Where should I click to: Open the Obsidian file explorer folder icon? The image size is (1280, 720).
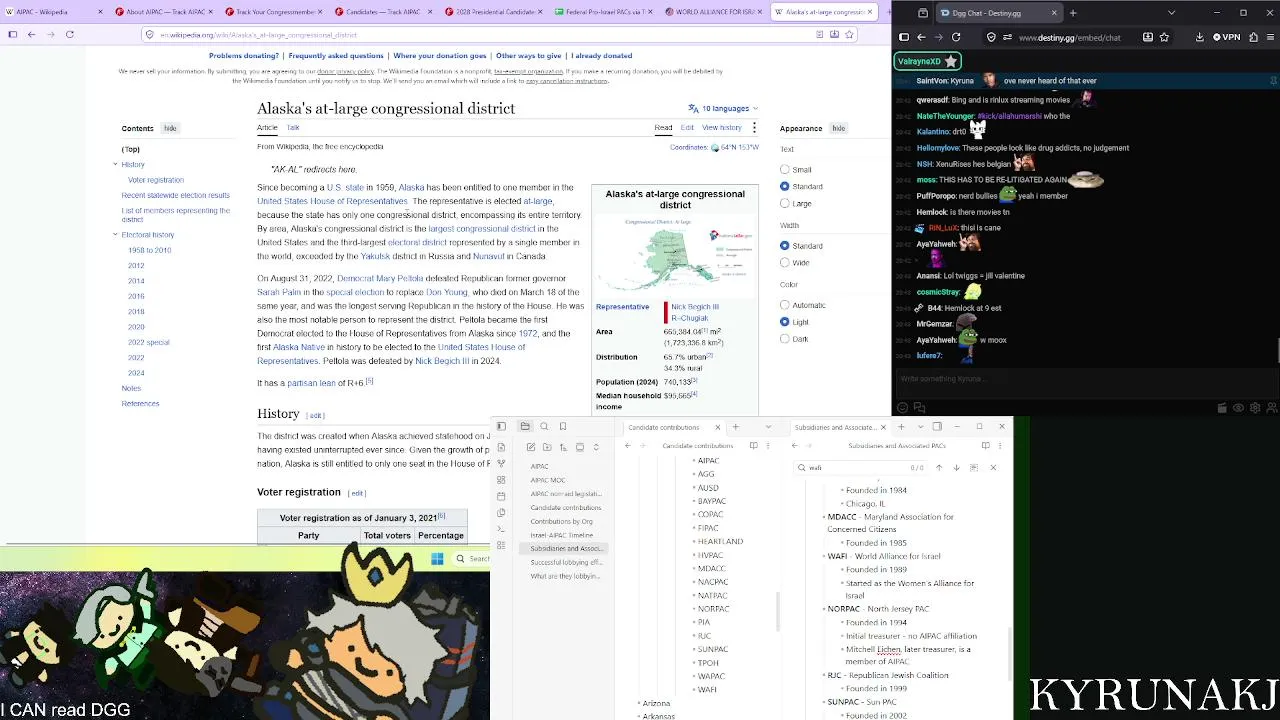(x=525, y=427)
